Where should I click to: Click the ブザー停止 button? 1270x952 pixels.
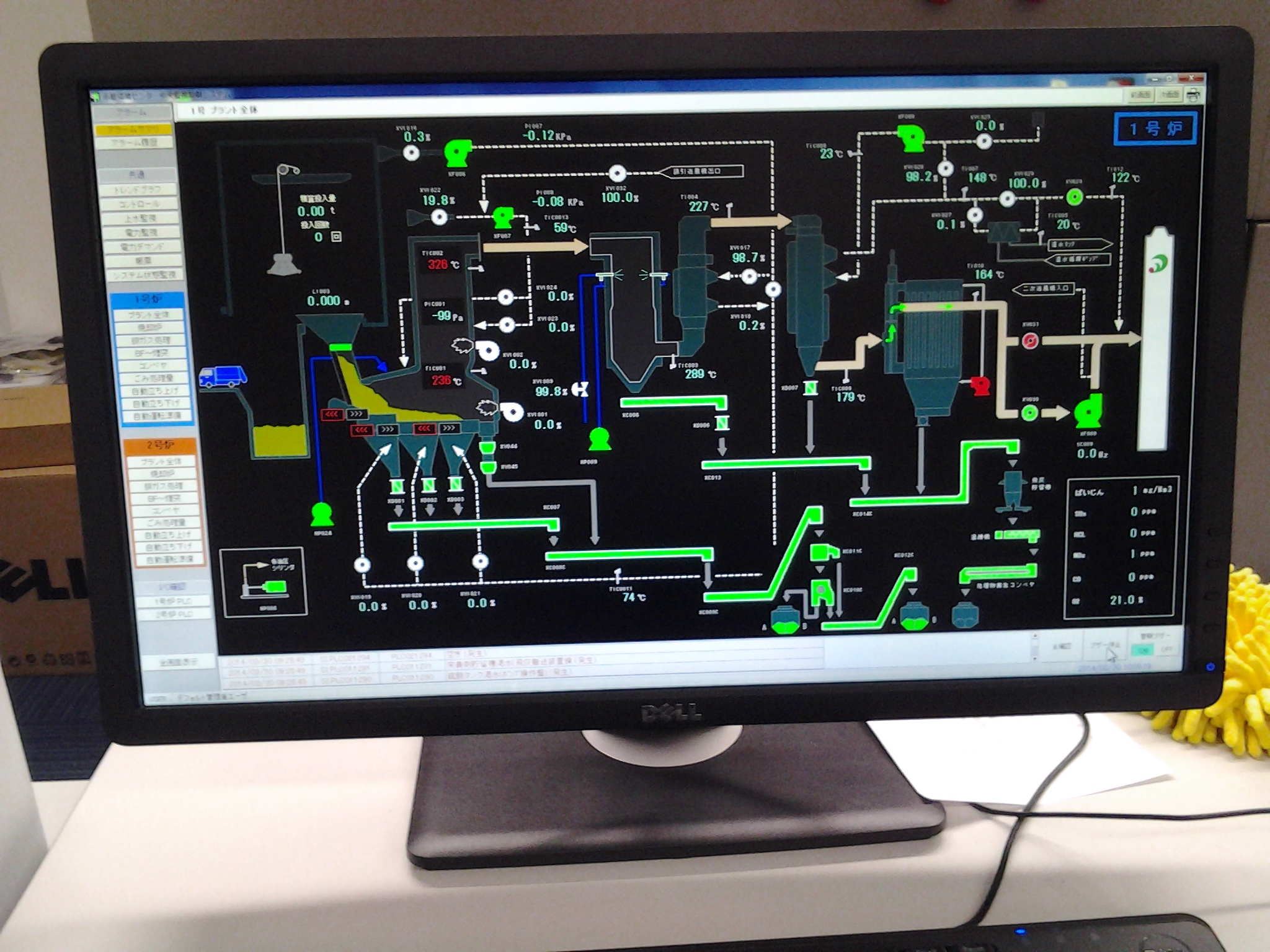click(x=1105, y=645)
